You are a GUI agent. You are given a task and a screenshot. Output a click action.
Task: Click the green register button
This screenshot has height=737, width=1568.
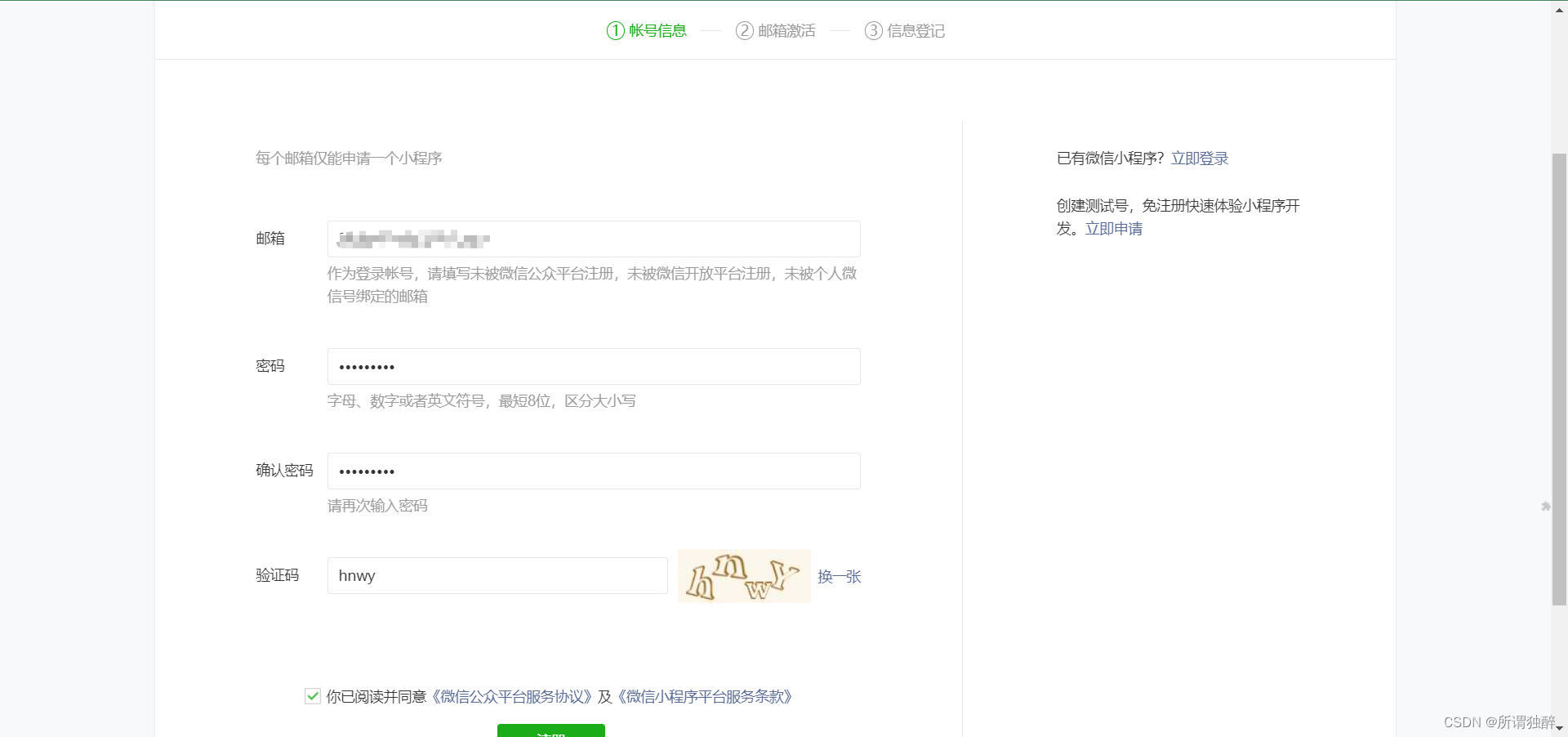(551, 730)
